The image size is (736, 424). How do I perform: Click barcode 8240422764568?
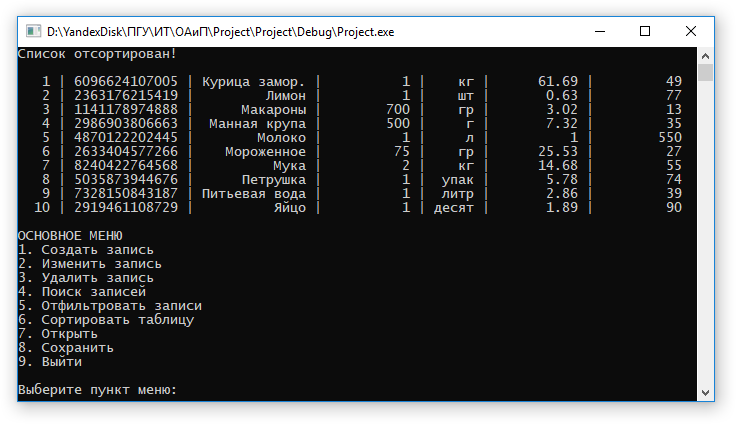point(126,165)
